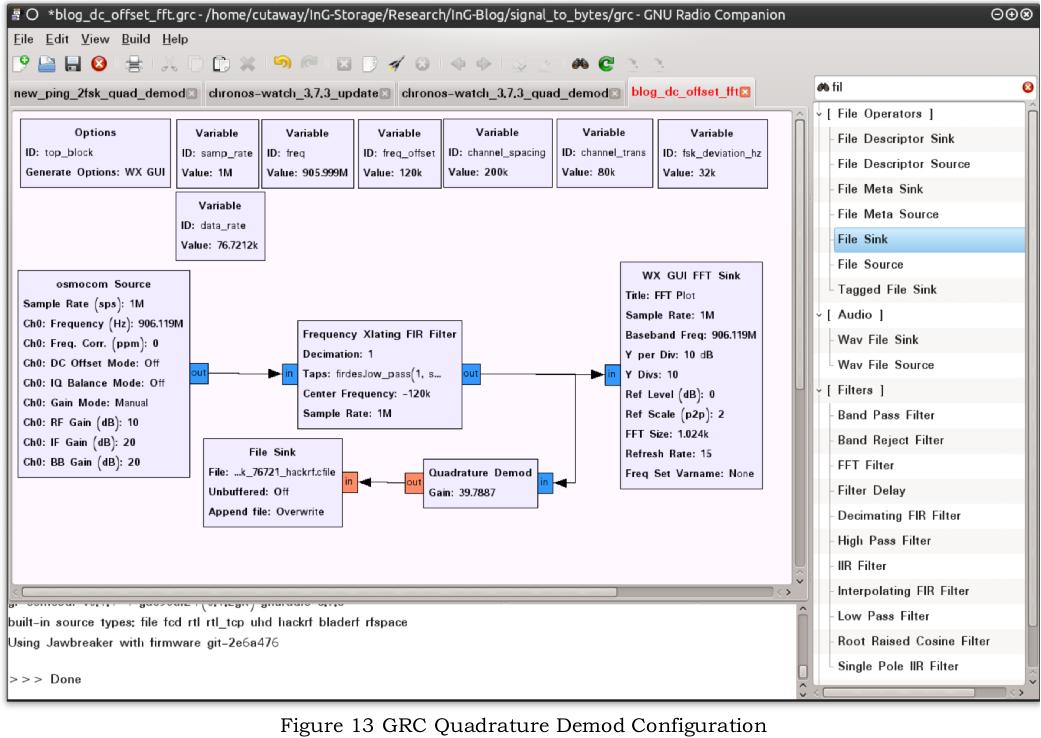1041x738 pixels.
Task: Execute the flow graph rocket icon
Action: [396, 64]
